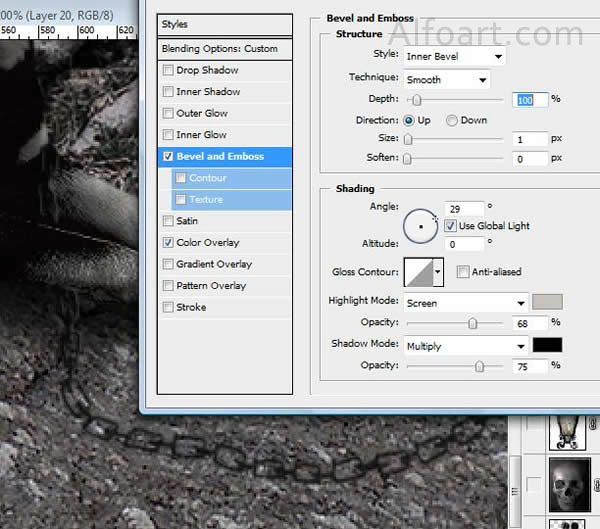Enable the Anti-aliased checkbox

click(462, 271)
